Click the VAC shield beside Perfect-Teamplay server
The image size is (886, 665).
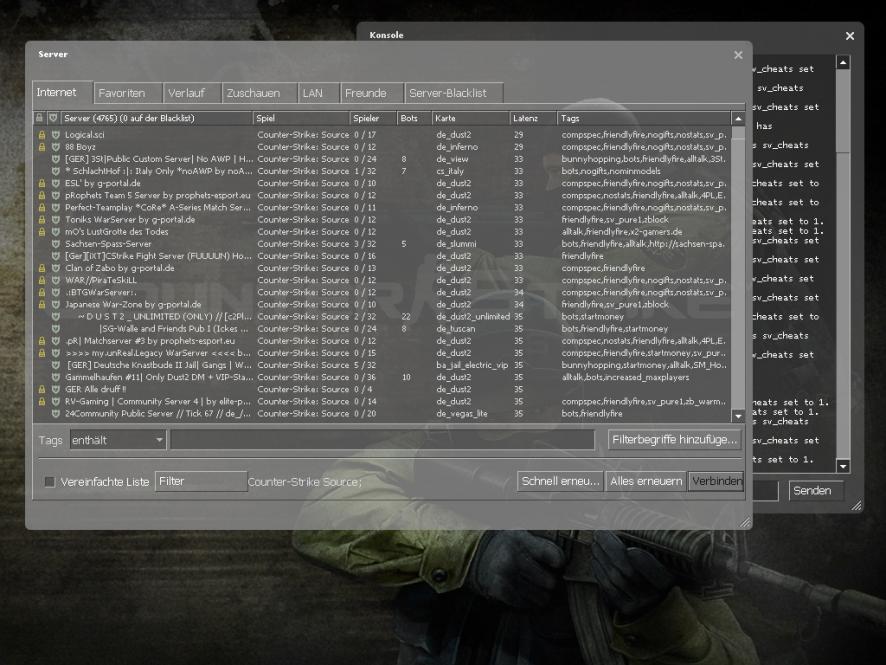pyautogui.click(x=55, y=207)
